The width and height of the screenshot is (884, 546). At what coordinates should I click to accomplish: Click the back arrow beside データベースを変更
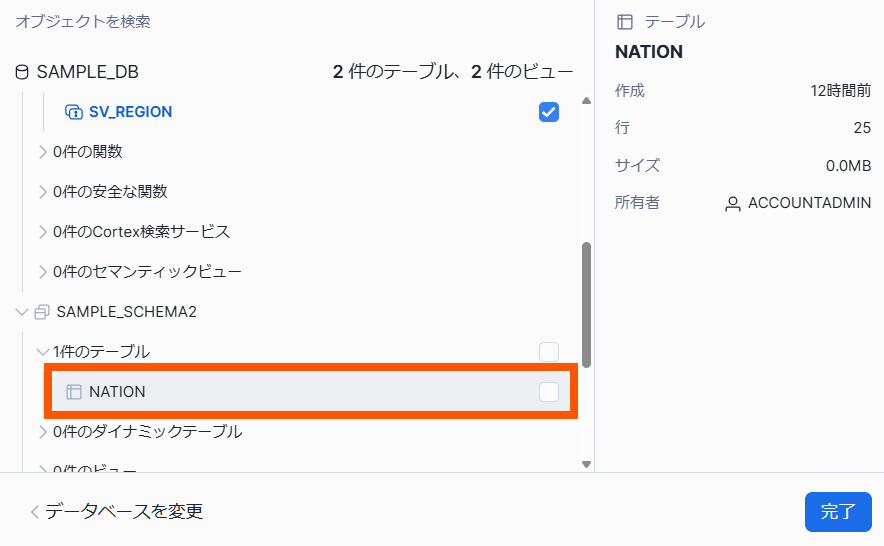coord(35,512)
